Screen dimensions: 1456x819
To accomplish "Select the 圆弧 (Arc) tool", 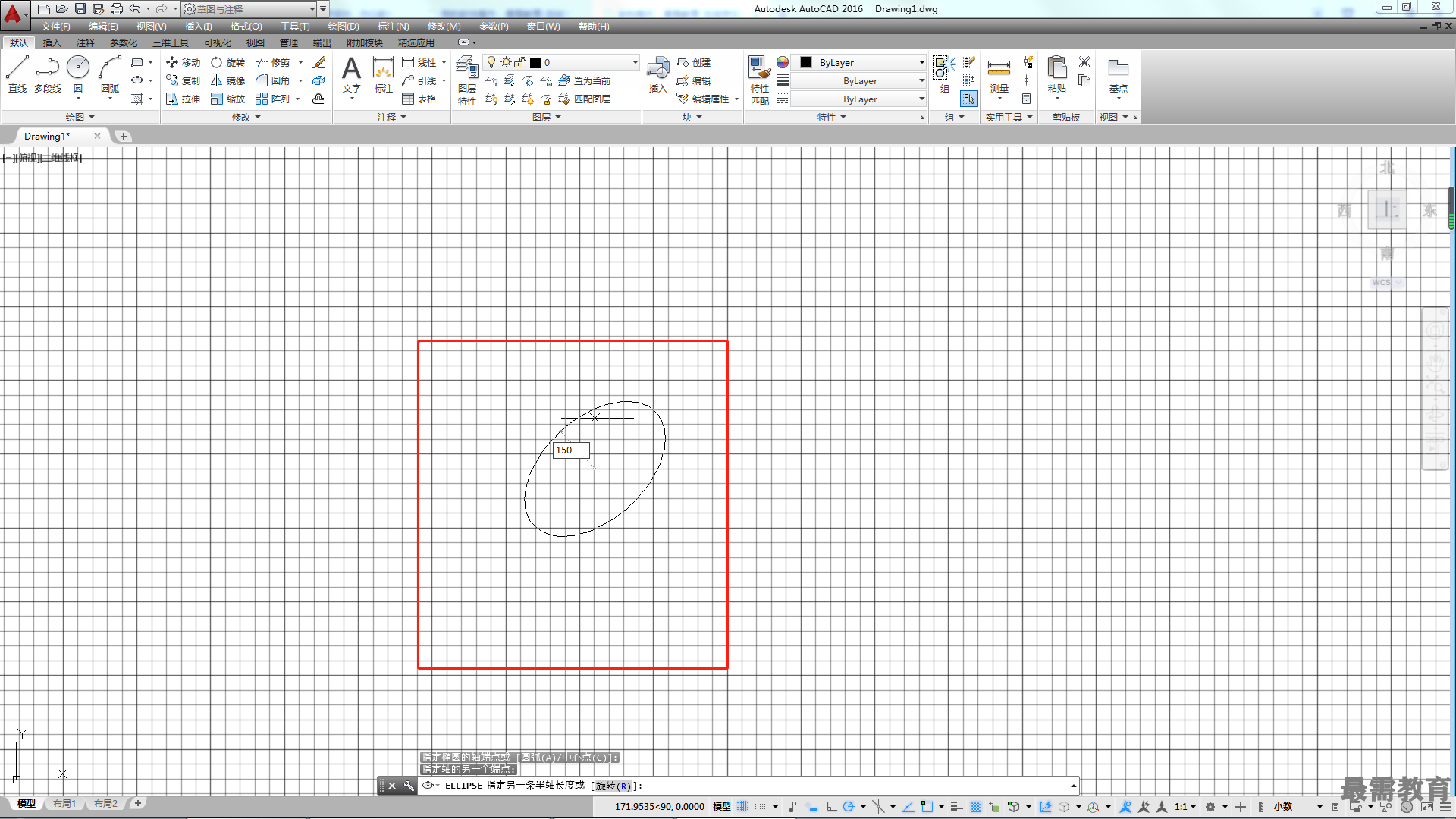I will (x=110, y=74).
